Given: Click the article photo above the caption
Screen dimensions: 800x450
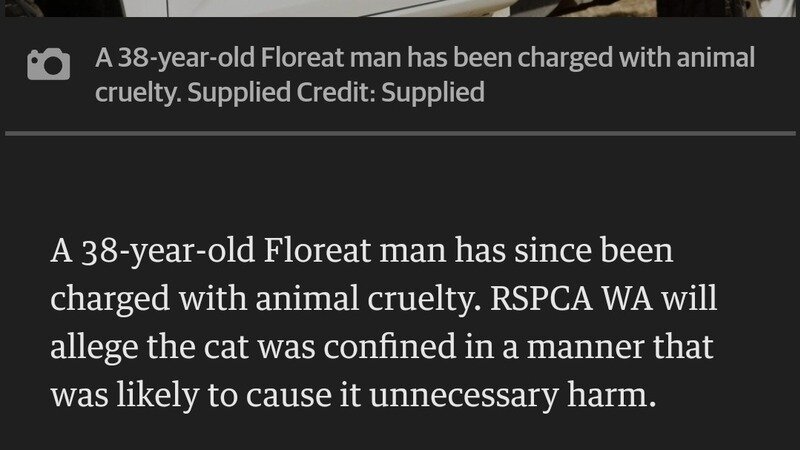Looking at the screenshot, I should coord(400,8).
